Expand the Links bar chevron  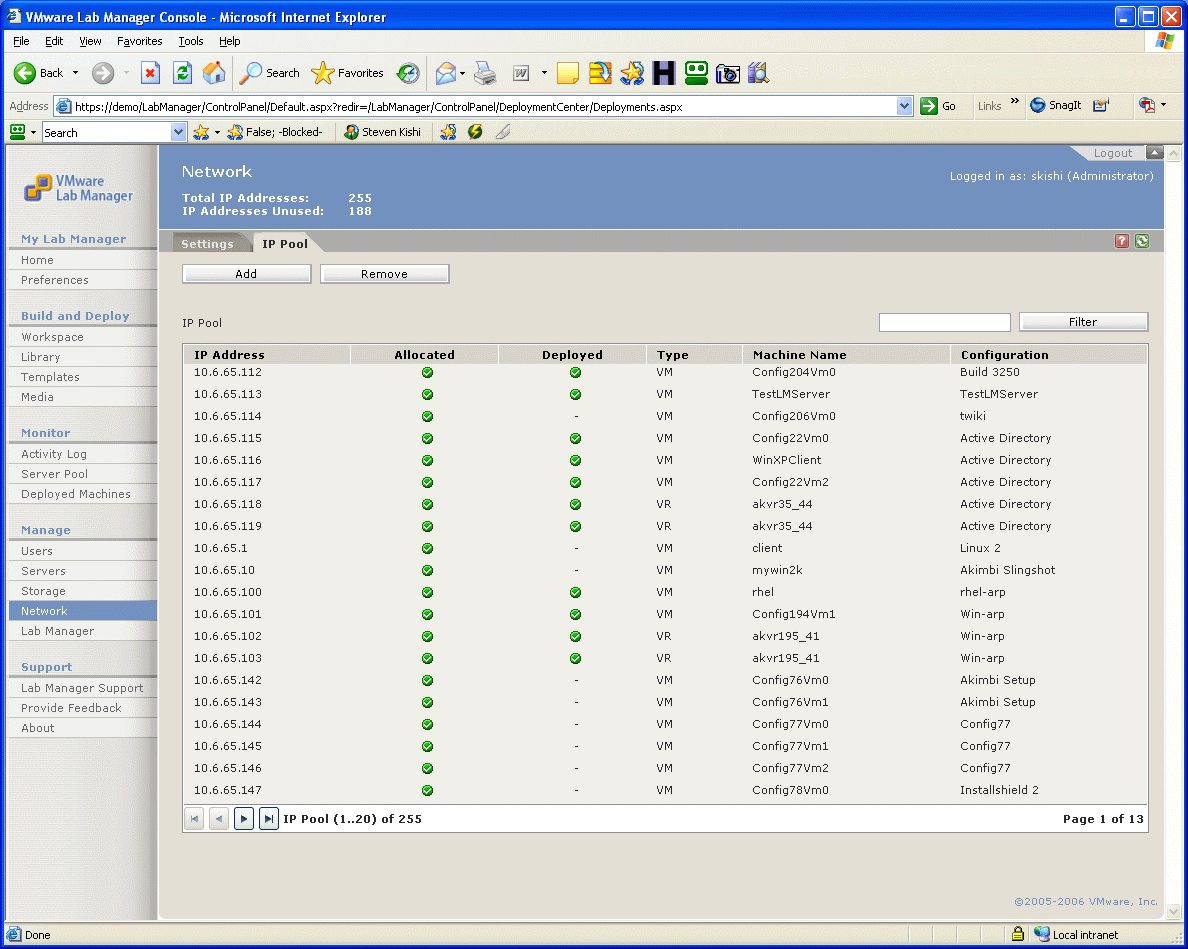(1014, 101)
